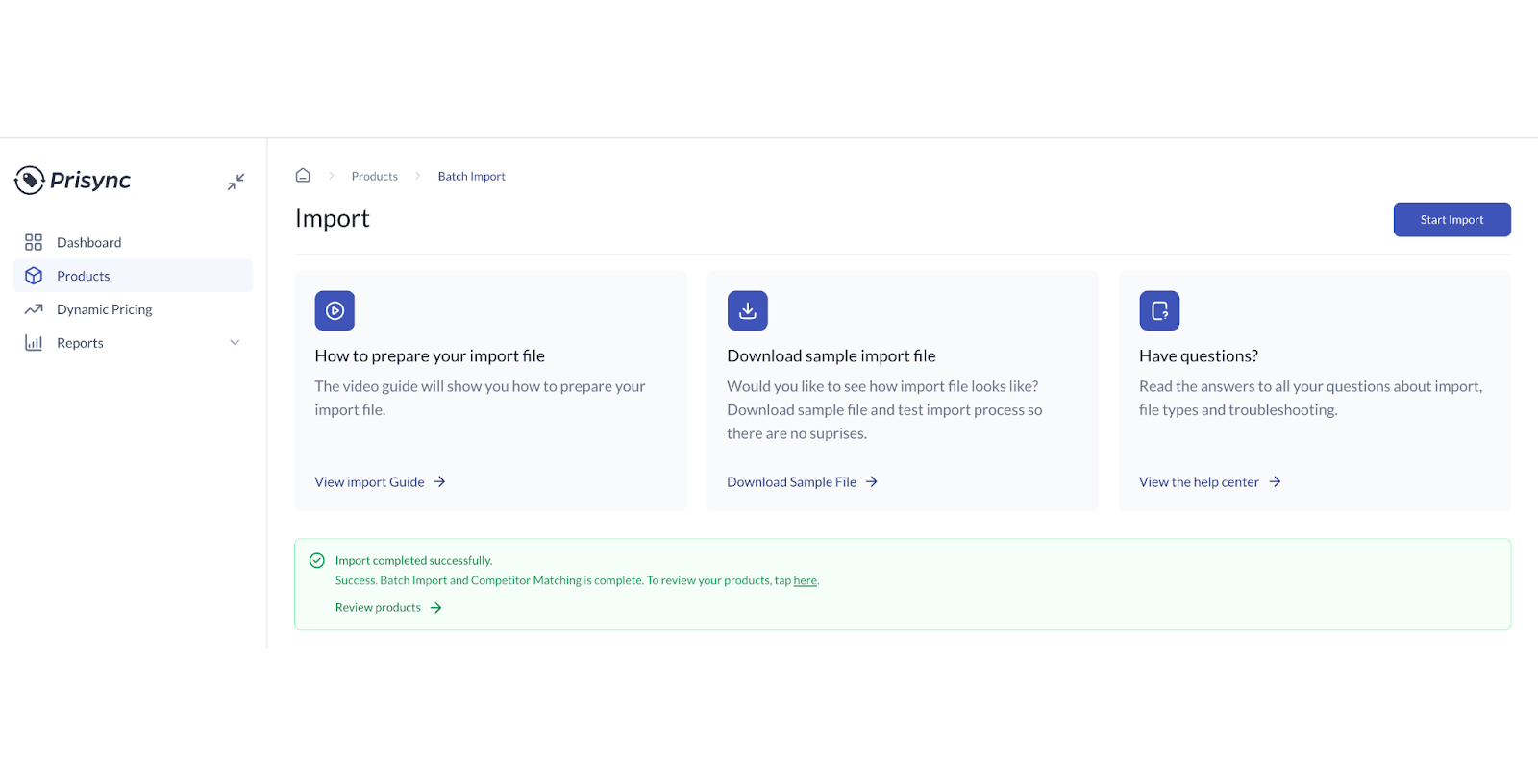Image resolution: width=1538 pixels, height=784 pixels.
Task: Click the green success checkmark icon
Action: click(x=317, y=560)
